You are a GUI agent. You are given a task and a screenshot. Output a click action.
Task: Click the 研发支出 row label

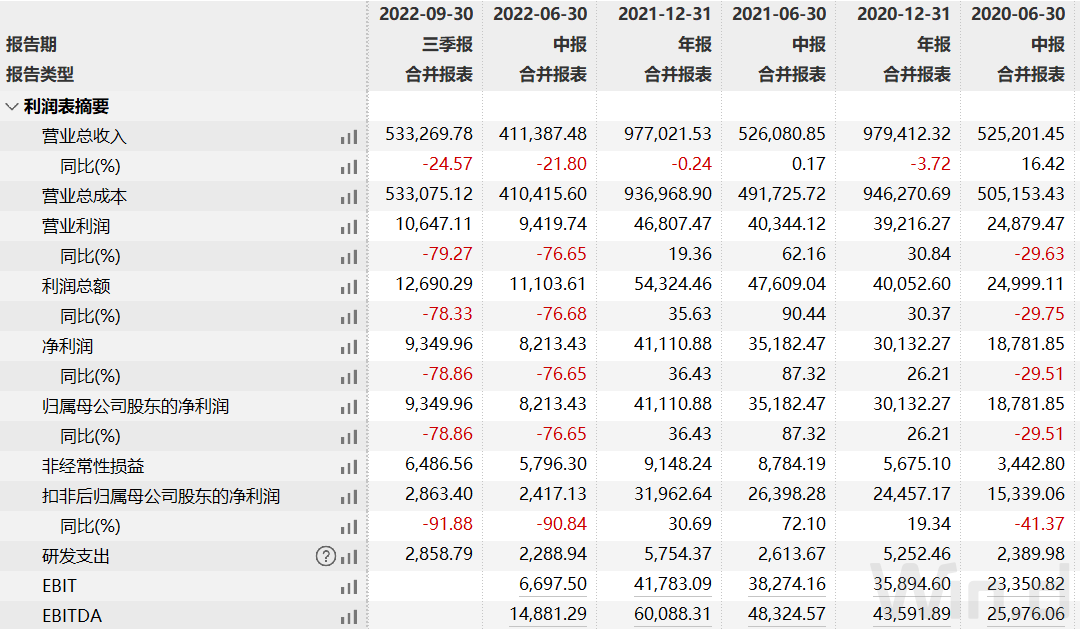[x=76, y=556]
